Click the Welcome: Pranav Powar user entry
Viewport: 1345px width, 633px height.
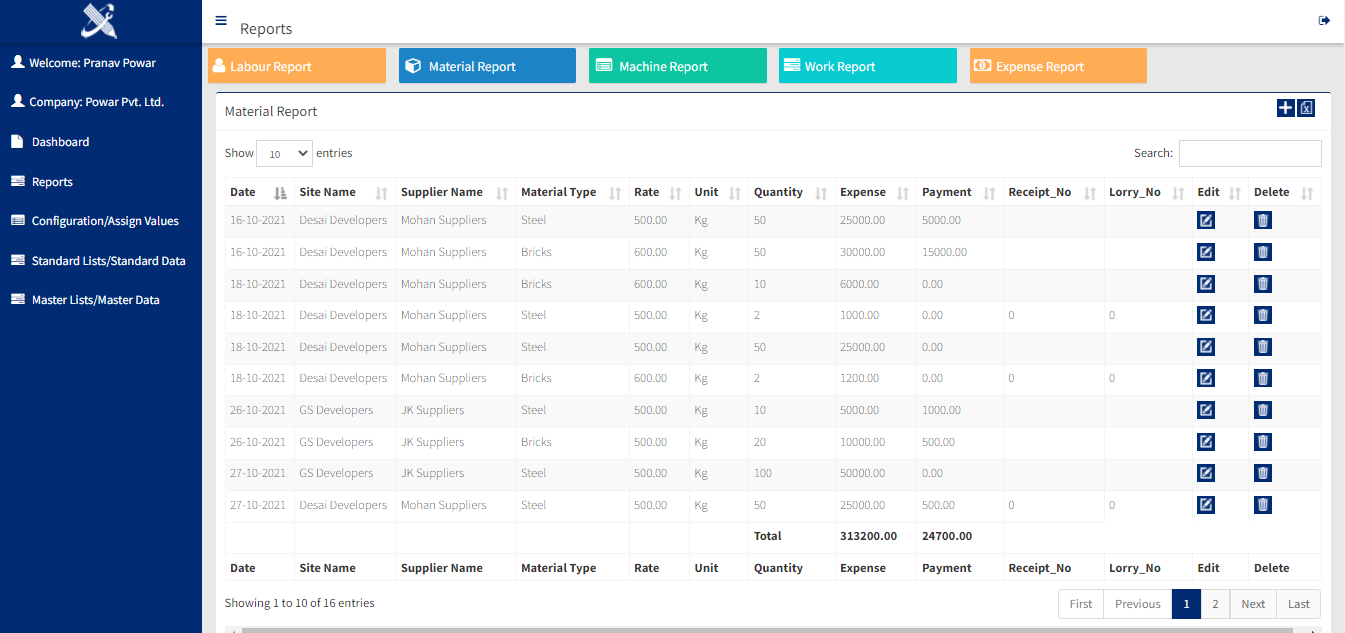83,63
